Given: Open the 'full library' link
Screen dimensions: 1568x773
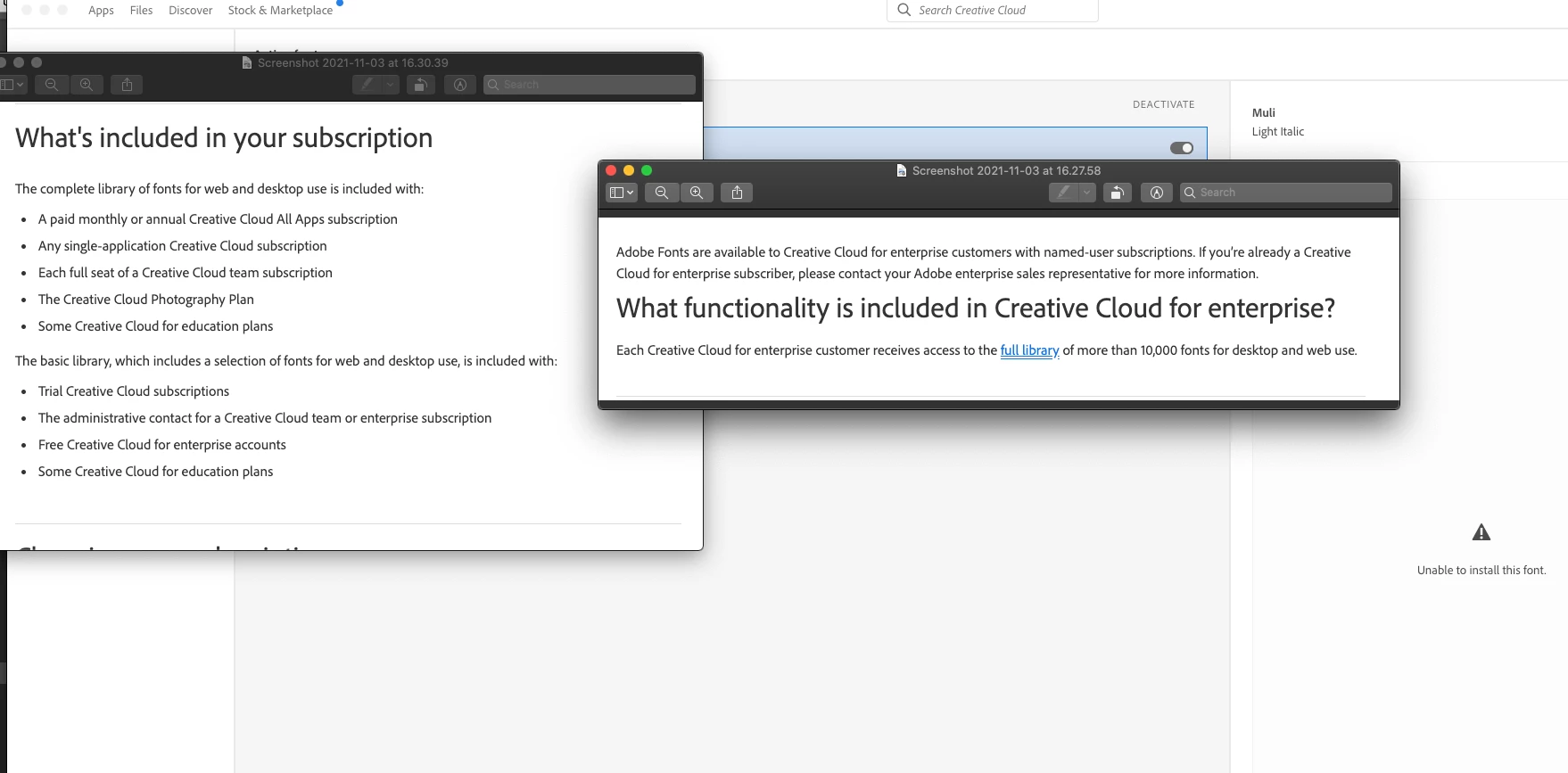Looking at the screenshot, I should (x=1029, y=350).
